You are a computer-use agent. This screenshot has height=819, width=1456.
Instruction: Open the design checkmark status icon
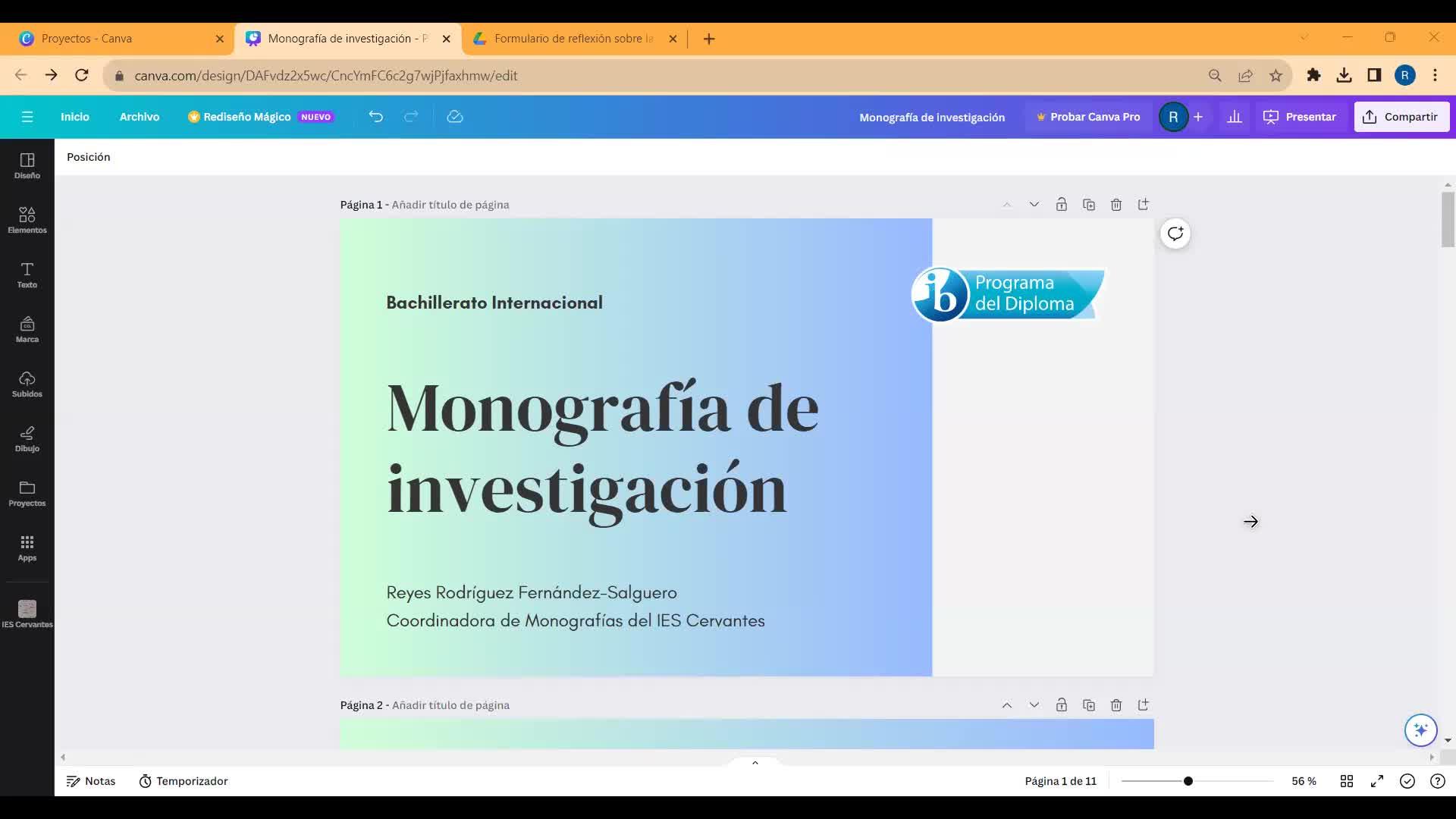tap(1407, 781)
